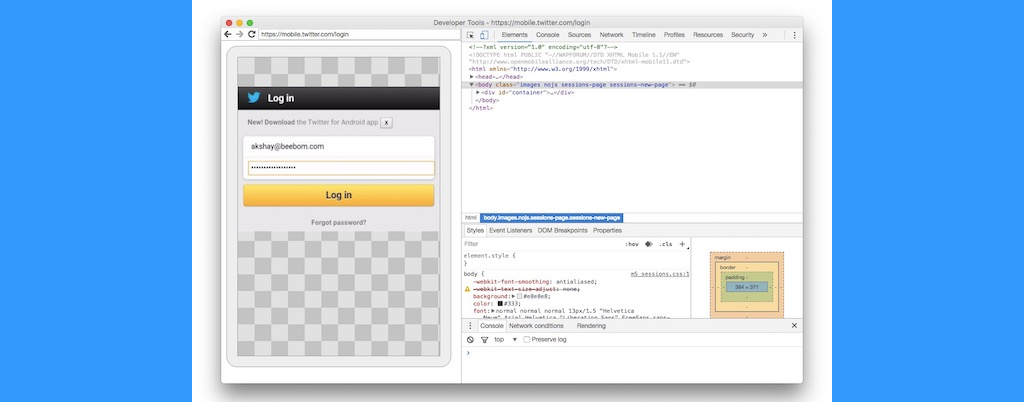
Task: Switch to the Resources tab
Action: pos(708,35)
